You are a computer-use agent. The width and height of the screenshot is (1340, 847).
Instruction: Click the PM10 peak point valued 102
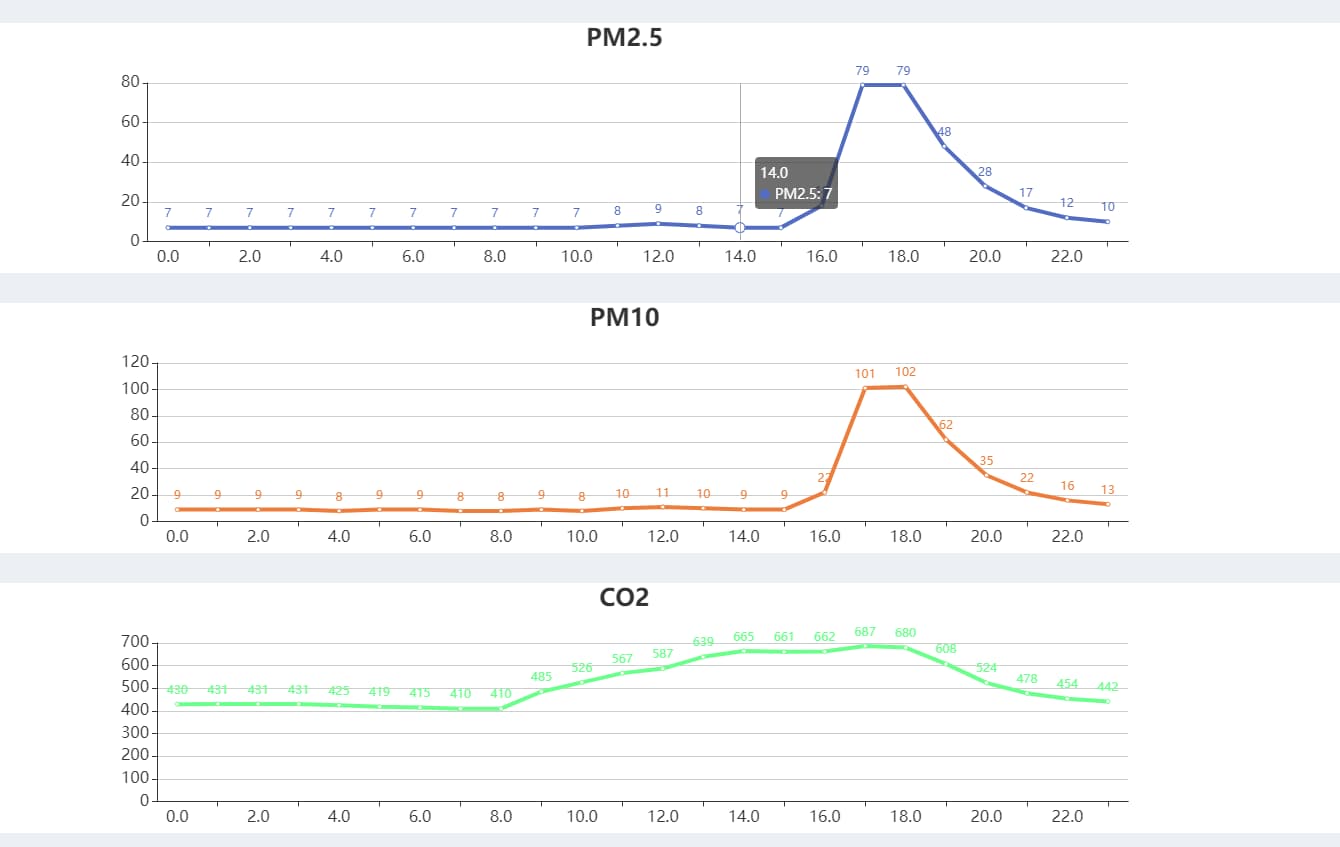point(906,387)
